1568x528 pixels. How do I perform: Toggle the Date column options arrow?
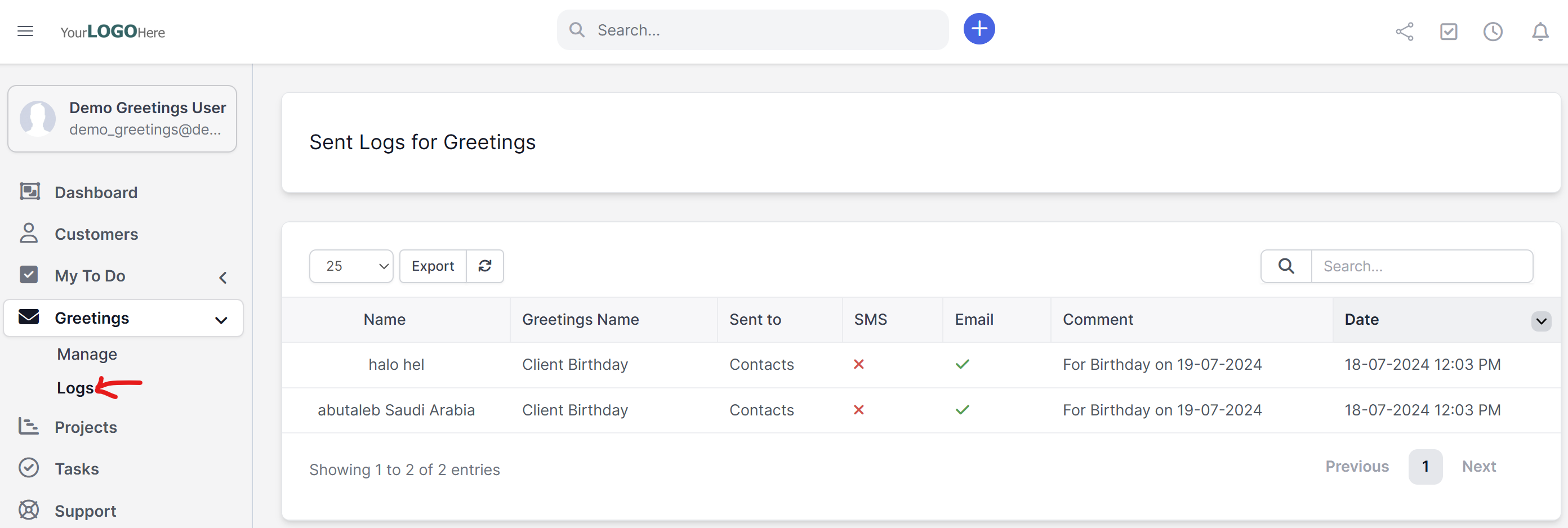pyautogui.click(x=1540, y=321)
